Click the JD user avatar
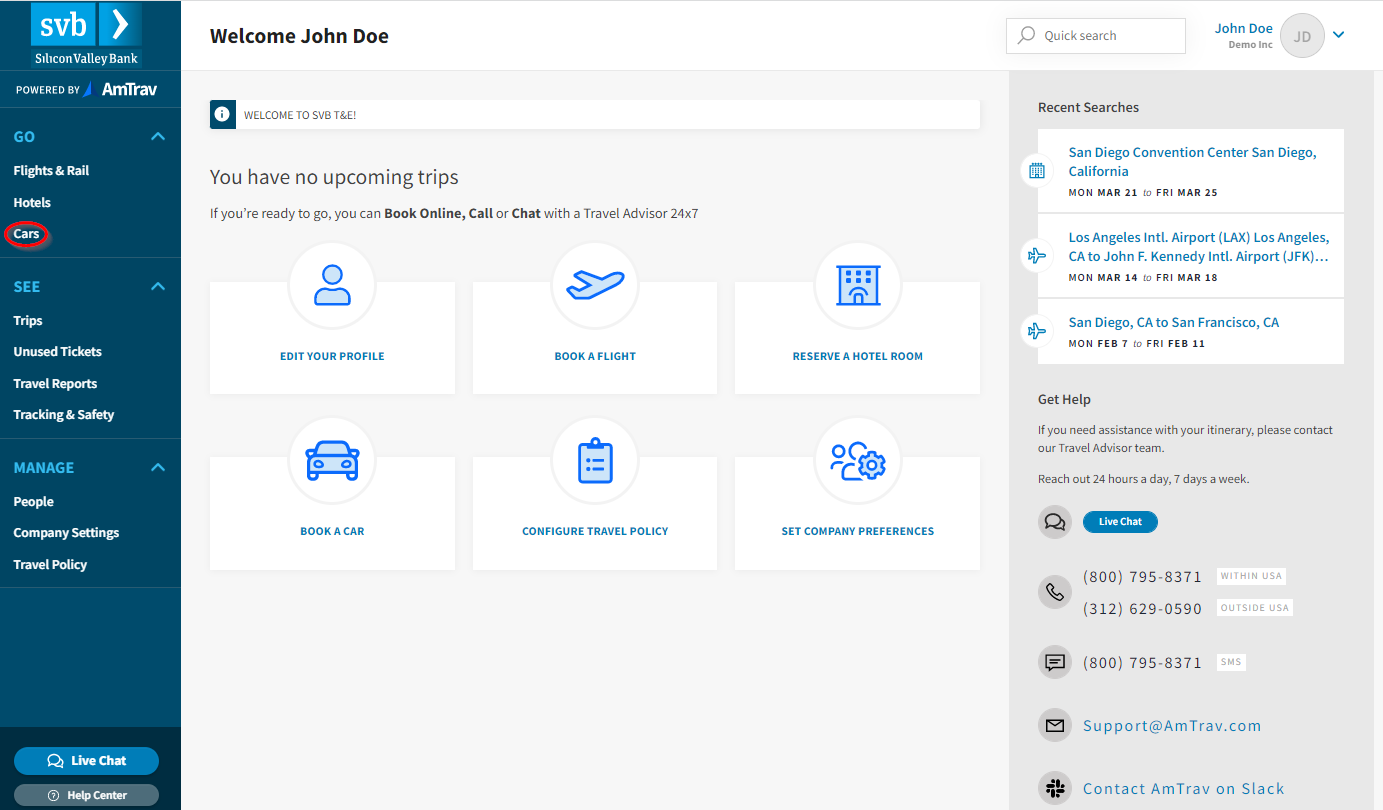Screen dimensions: 1383x810 pyautogui.click(x=1302, y=36)
